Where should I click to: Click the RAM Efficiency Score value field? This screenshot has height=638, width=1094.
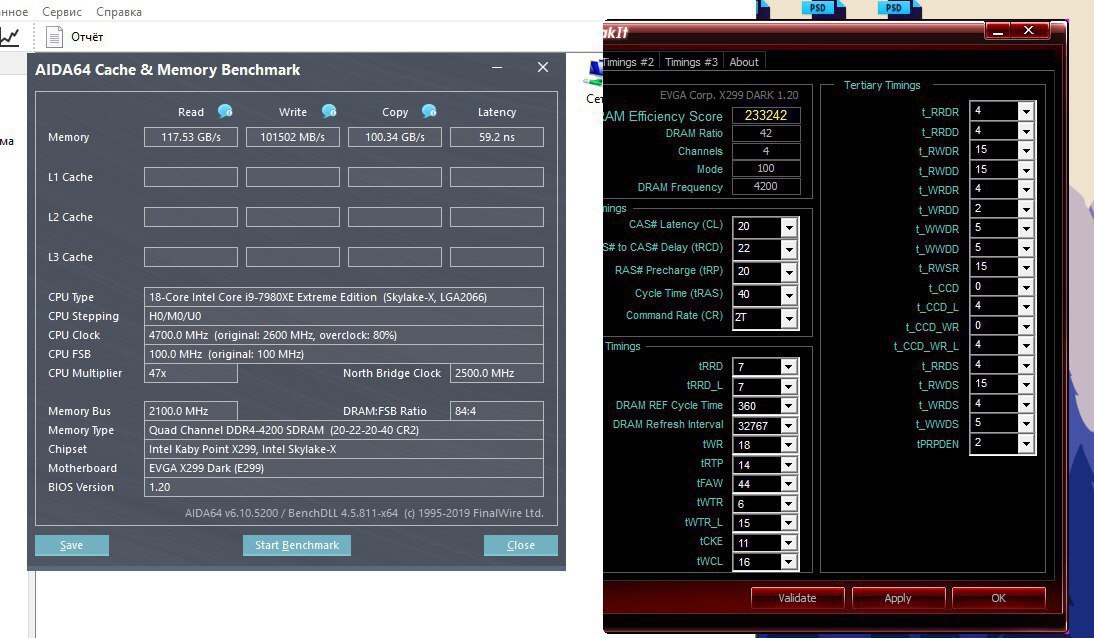(x=765, y=115)
